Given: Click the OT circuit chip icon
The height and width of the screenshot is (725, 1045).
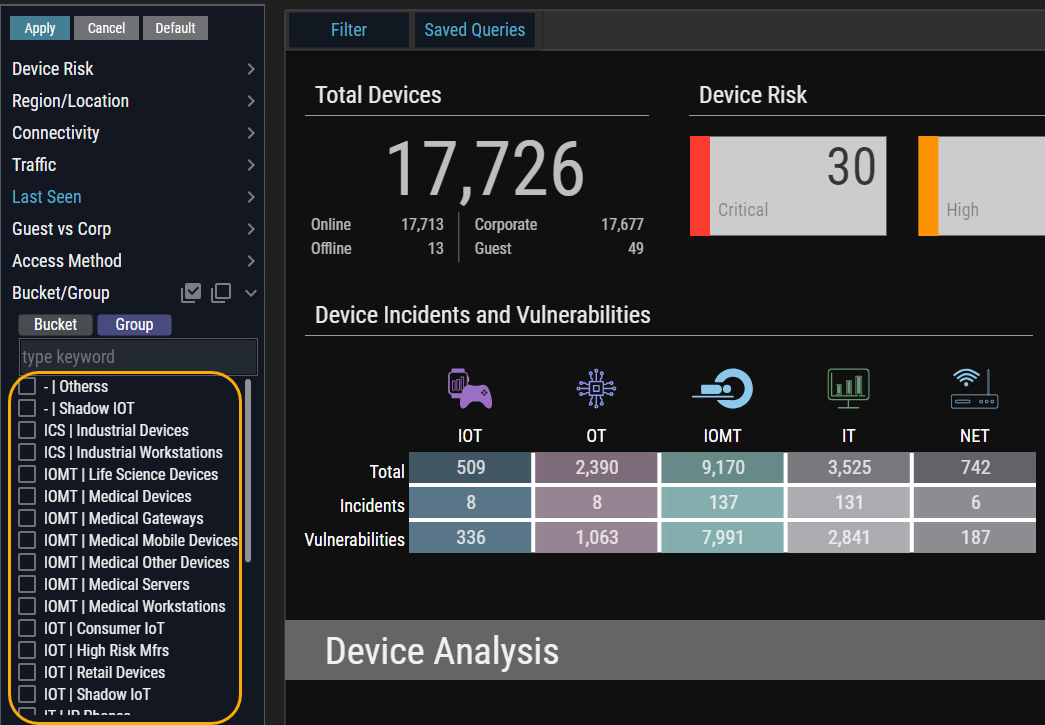Looking at the screenshot, I should 596,388.
